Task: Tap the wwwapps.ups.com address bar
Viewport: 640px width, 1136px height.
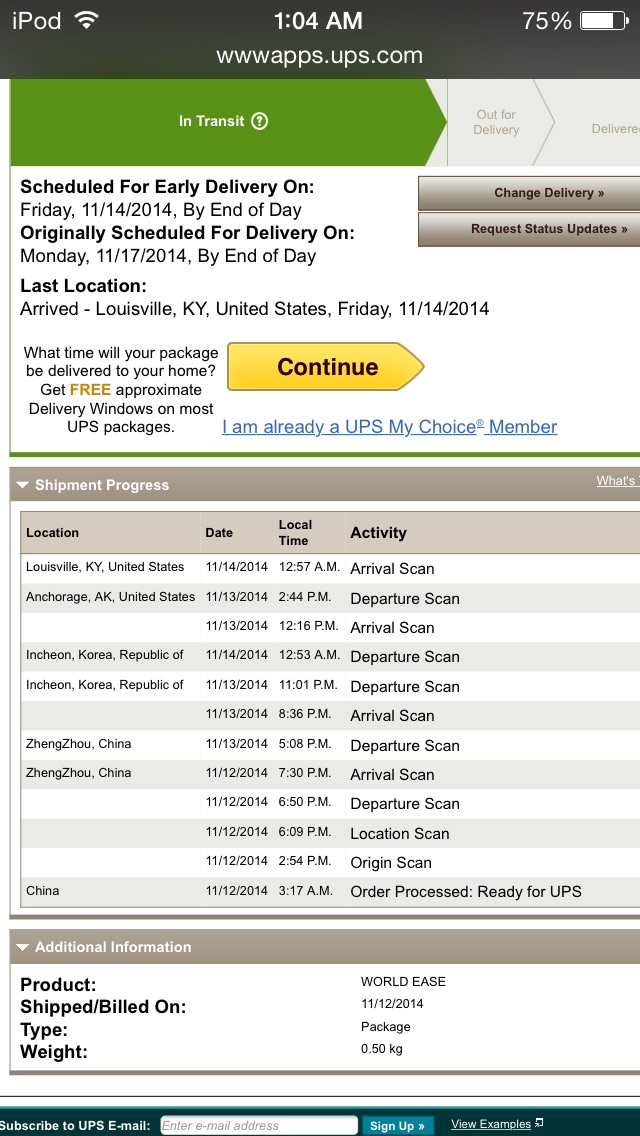Action: pos(320,56)
